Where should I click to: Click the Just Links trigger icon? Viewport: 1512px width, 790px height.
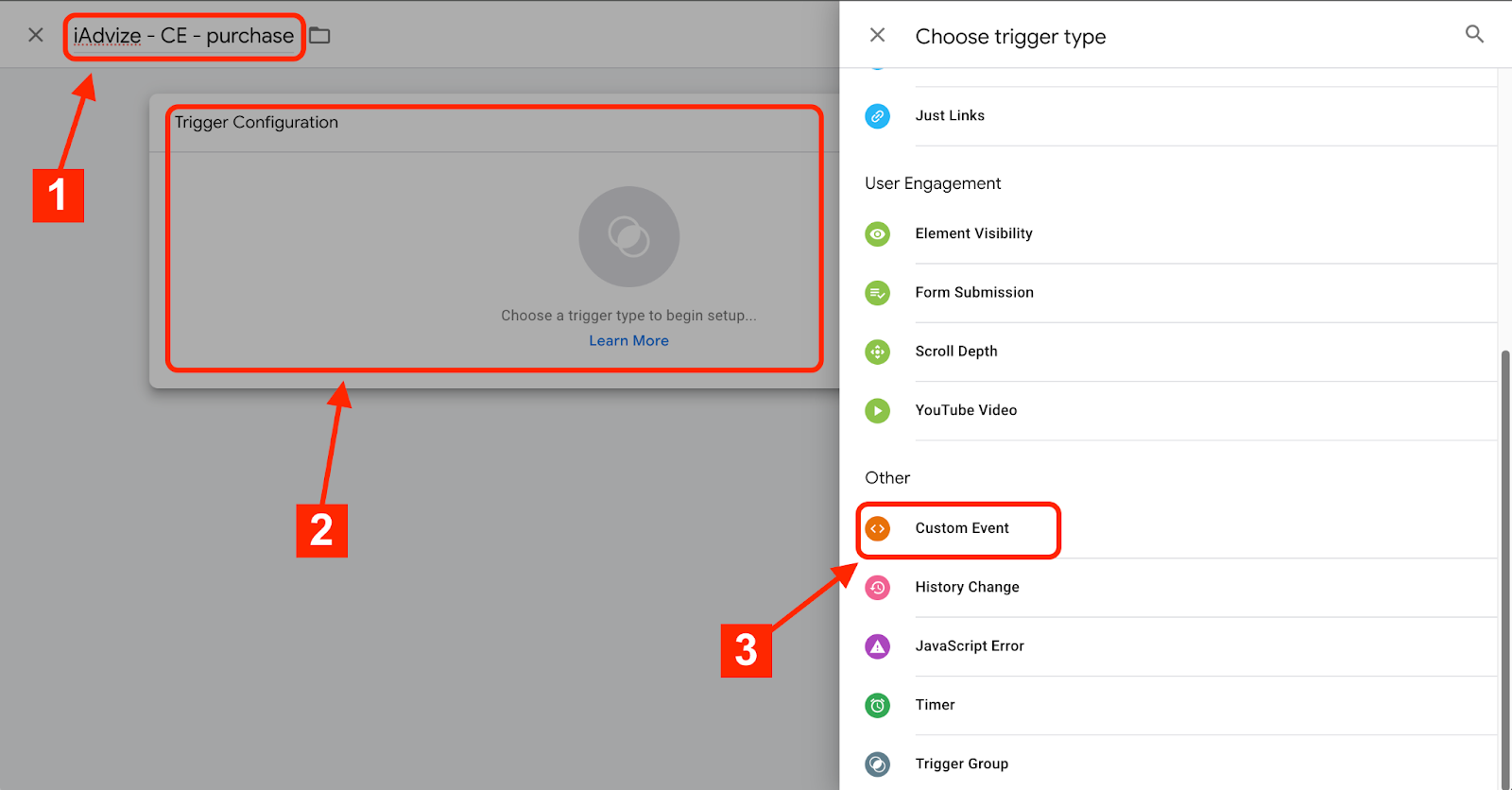coord(877,116)
